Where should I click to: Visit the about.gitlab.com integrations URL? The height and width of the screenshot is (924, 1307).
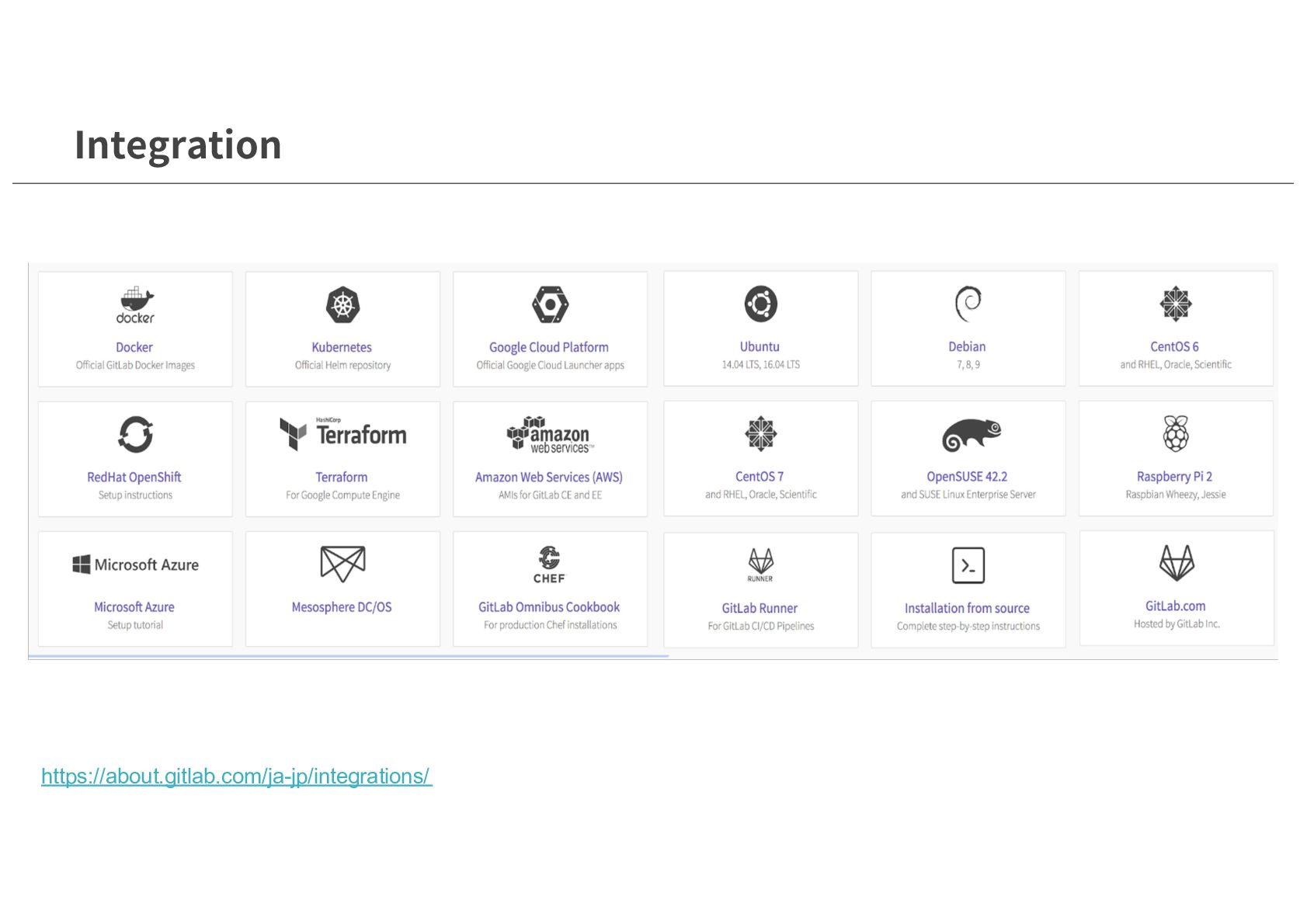[237, 776]
